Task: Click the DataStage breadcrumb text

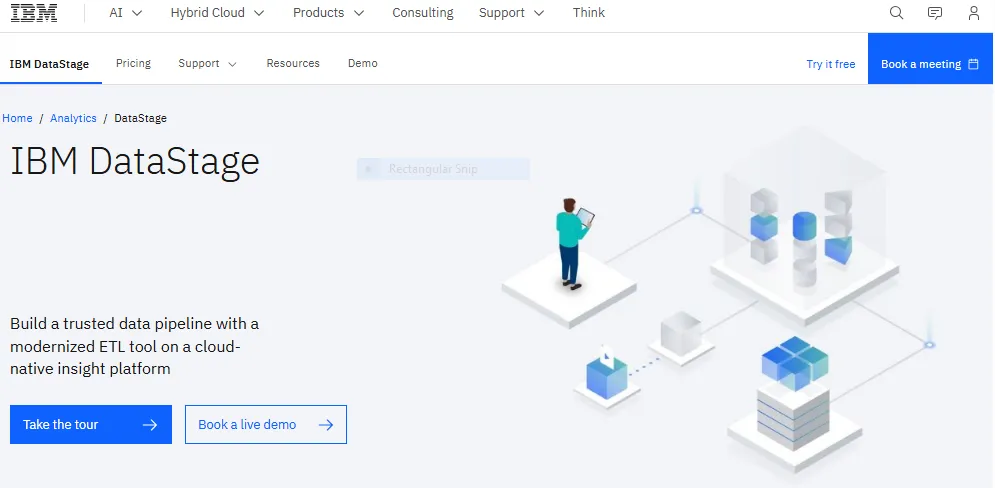Action: (140, 118)
